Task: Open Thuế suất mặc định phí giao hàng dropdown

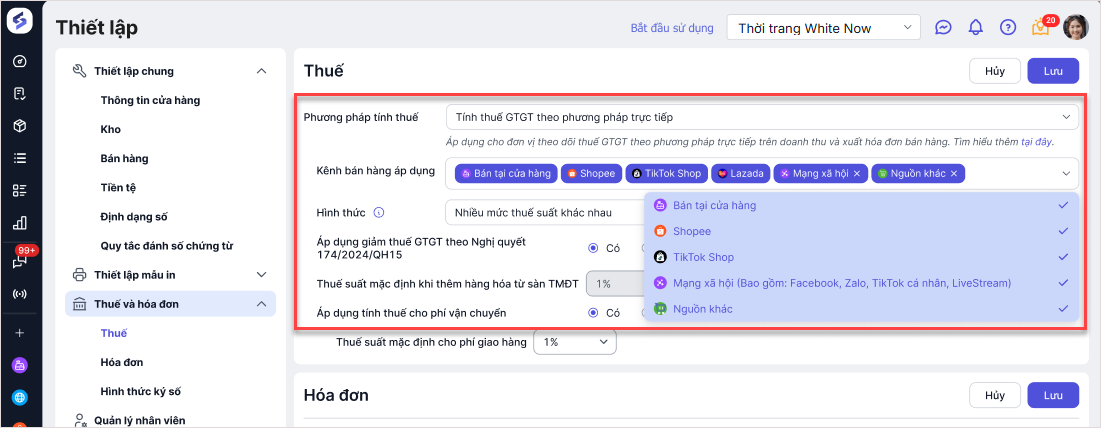Action: (x=575, y=342)
